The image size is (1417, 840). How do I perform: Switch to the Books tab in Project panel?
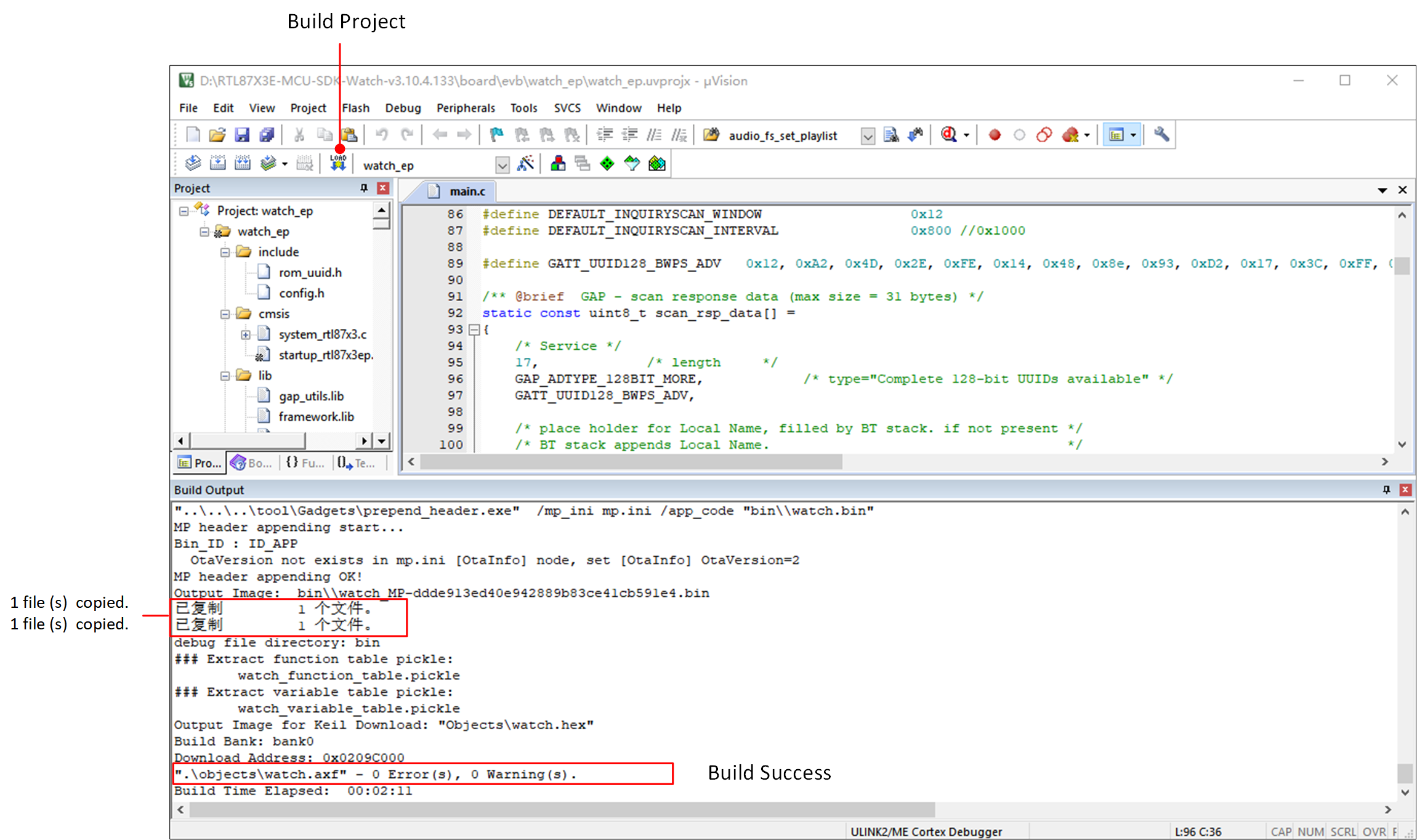tap(252, 462)
